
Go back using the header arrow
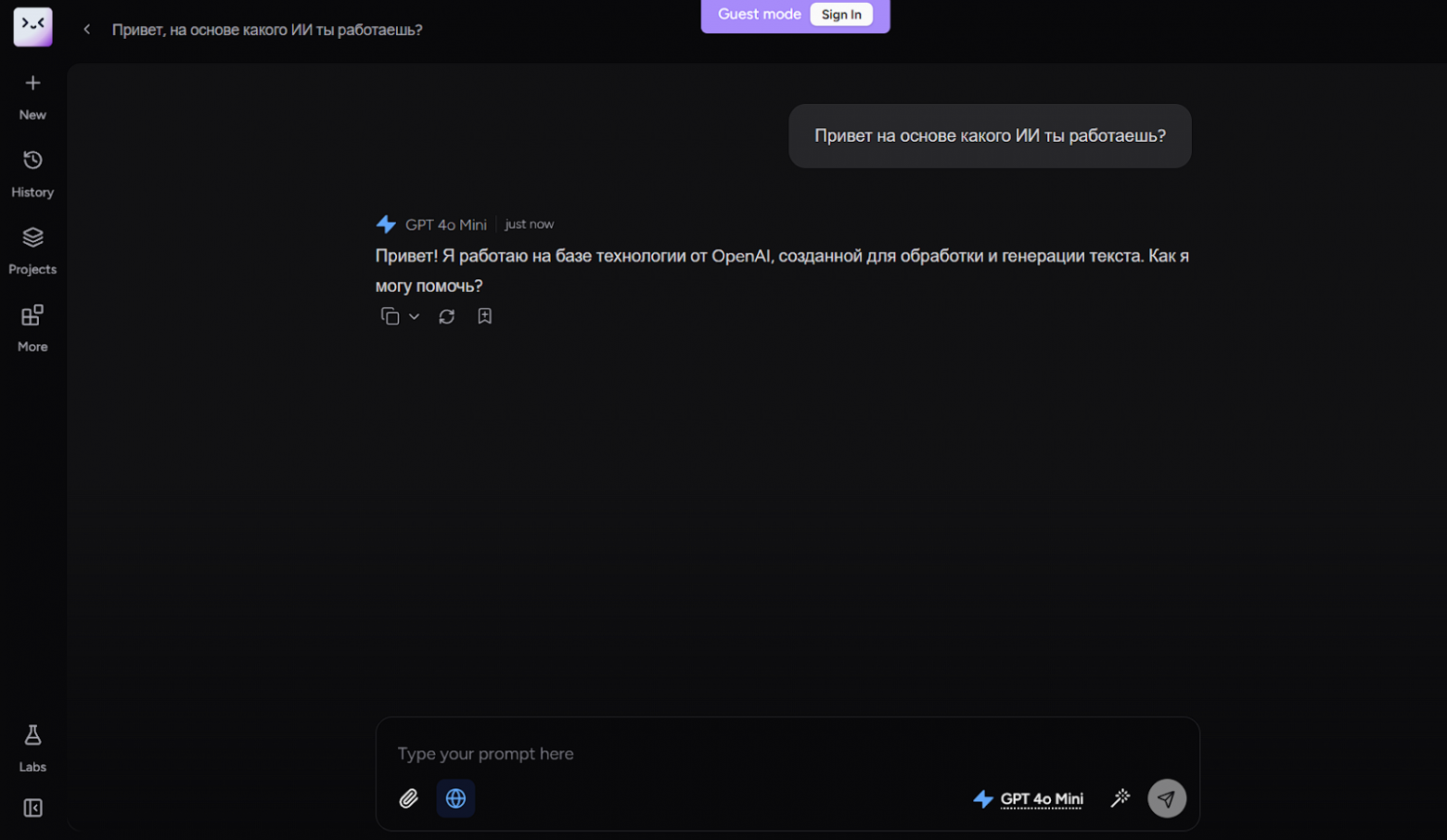pos(86,30)
